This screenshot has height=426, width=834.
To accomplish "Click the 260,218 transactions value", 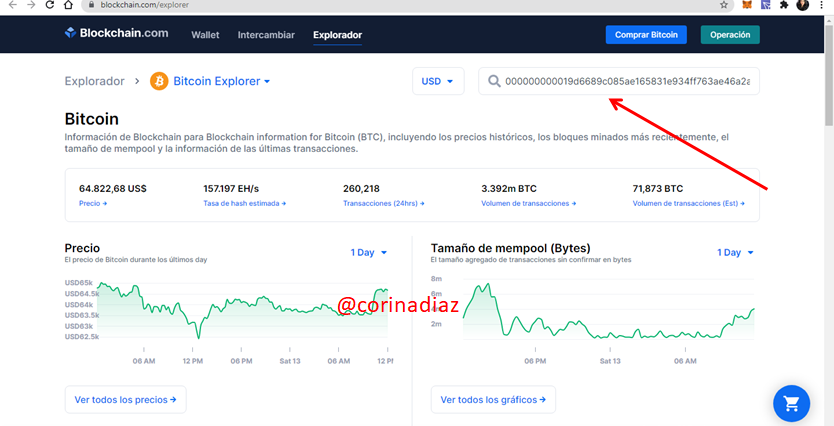I will click(x=361, y=188).
